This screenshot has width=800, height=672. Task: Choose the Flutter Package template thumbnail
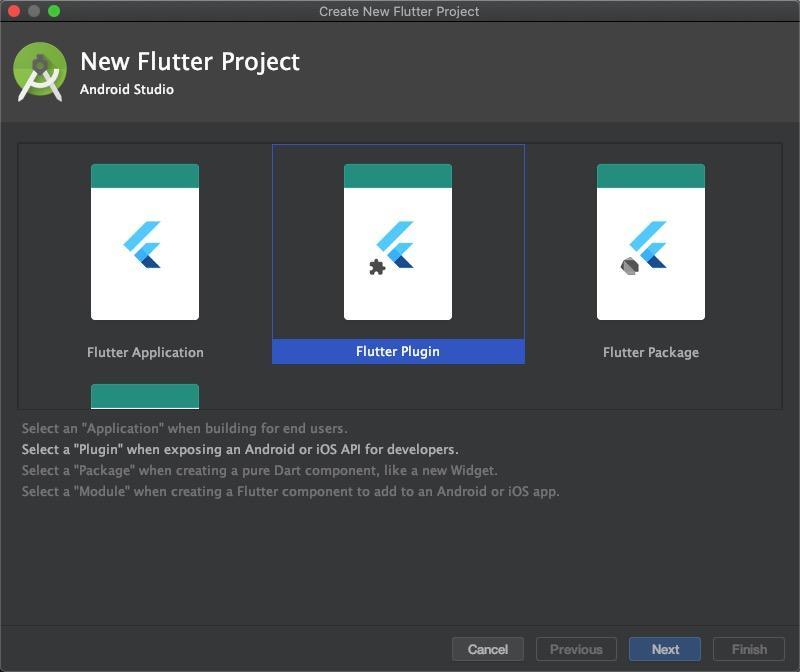pyautogui.click(x=651, y=242)
